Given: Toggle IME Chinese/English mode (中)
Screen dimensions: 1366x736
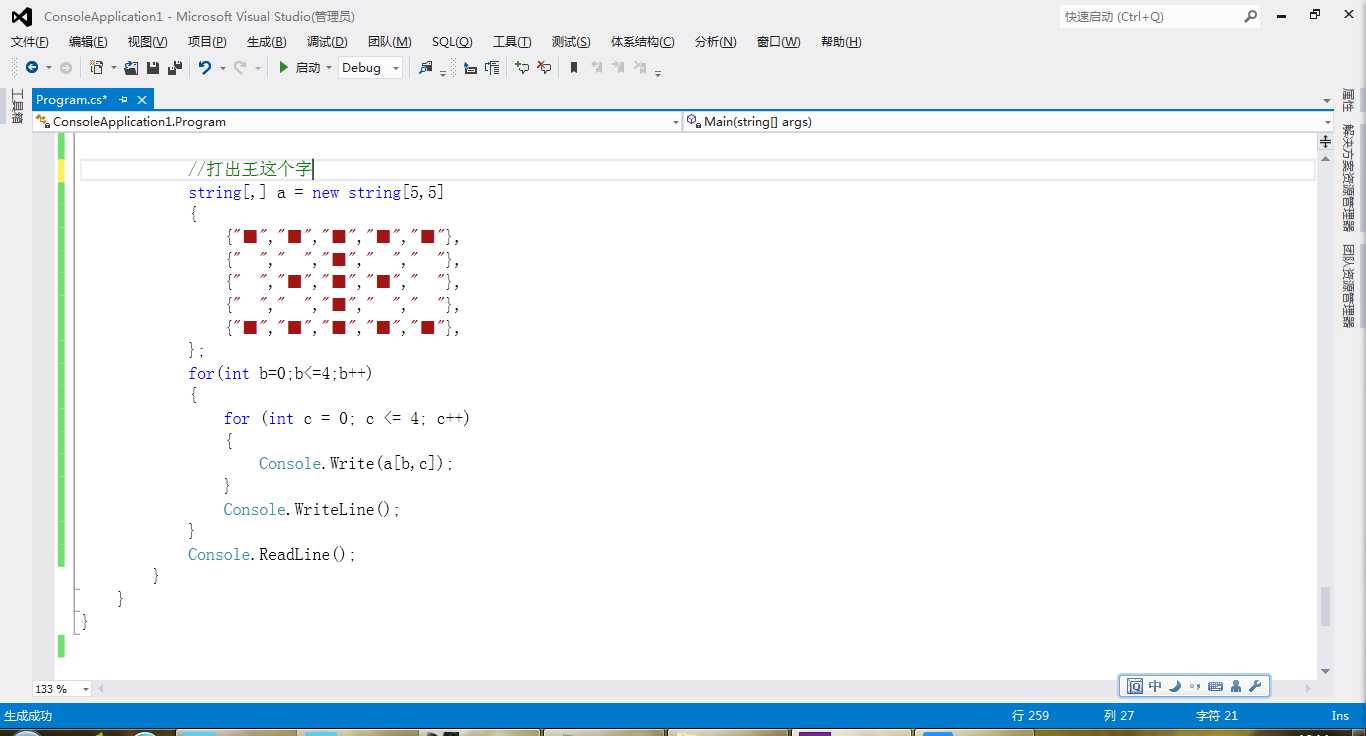Looking at the screenshot, I should coord(1156,686).
